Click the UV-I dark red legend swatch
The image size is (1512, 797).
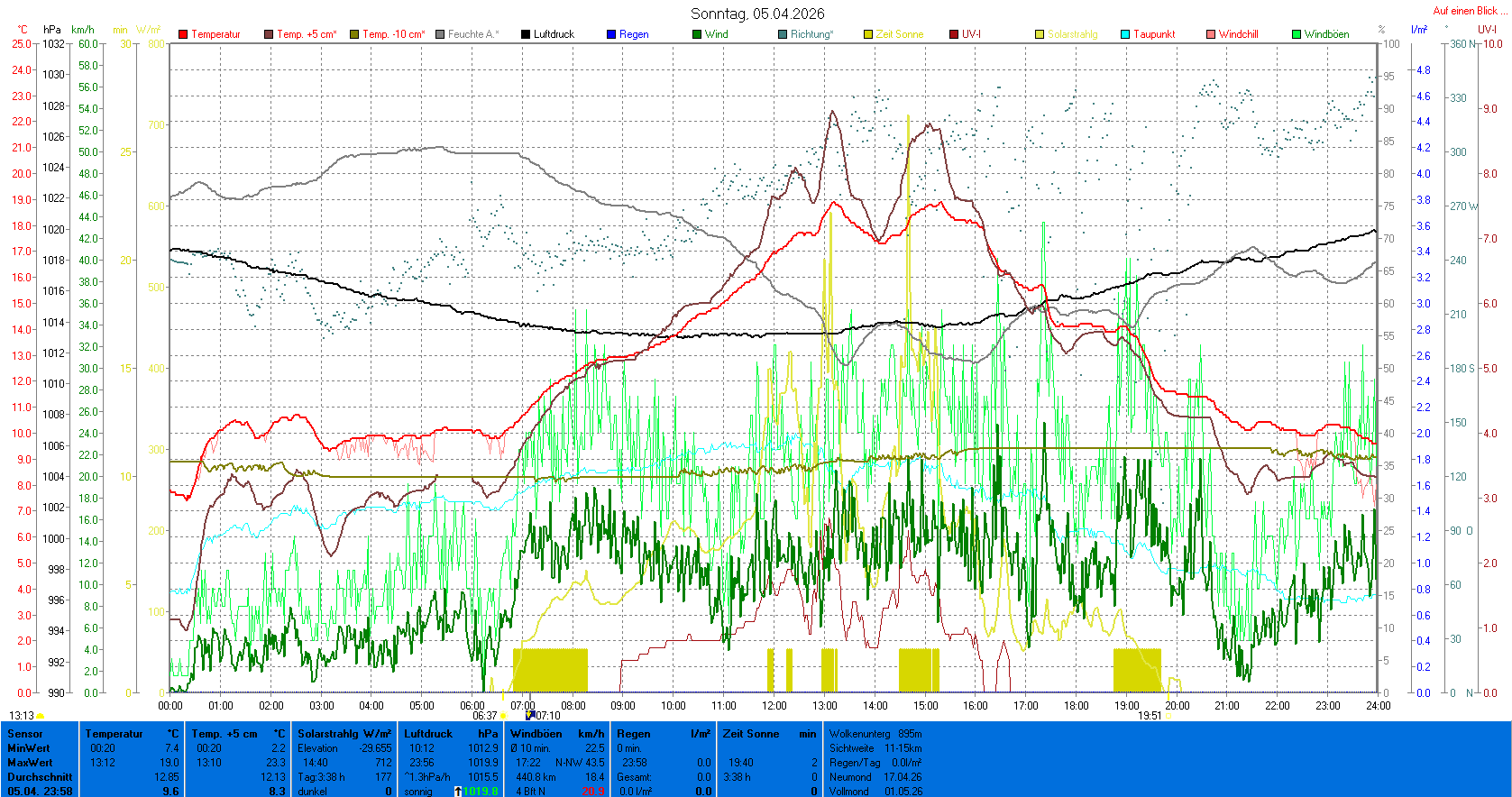(954, 34)
